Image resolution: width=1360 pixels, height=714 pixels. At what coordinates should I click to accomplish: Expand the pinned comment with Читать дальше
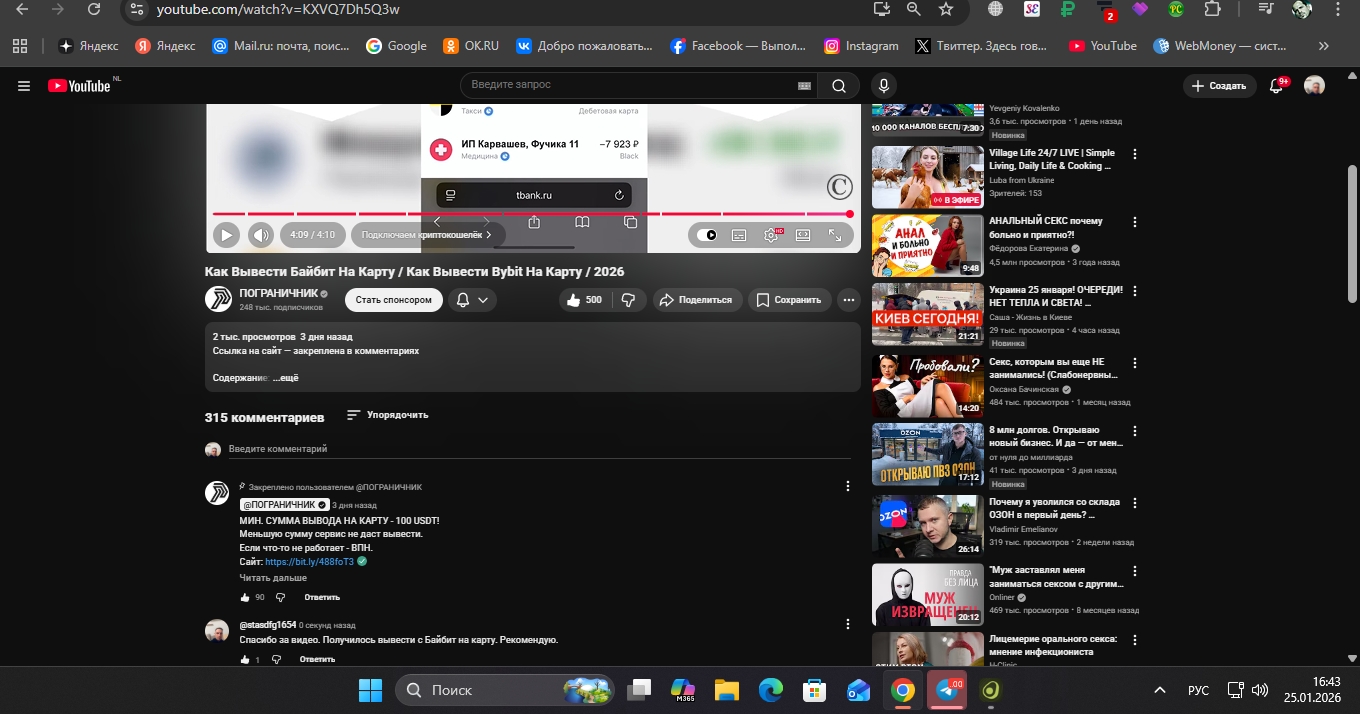coord(272,578)
